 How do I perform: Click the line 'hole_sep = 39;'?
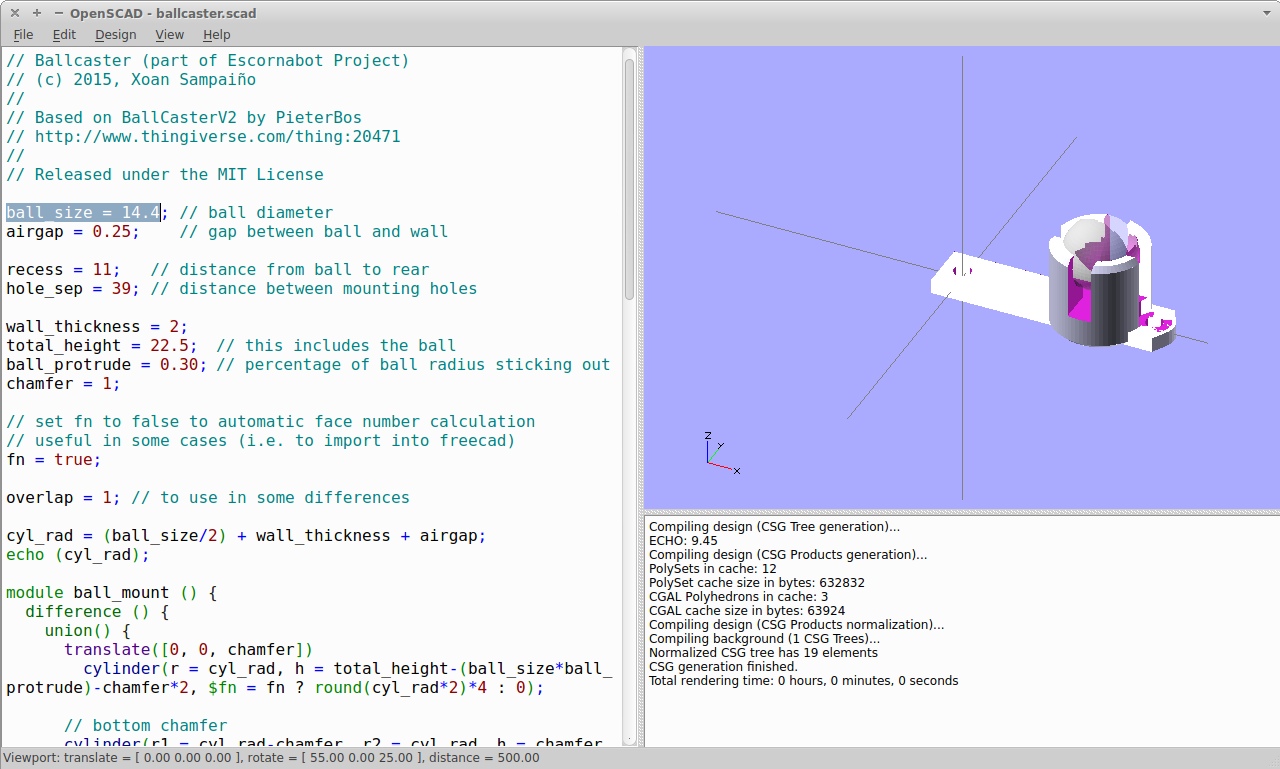tap(73, 288)
